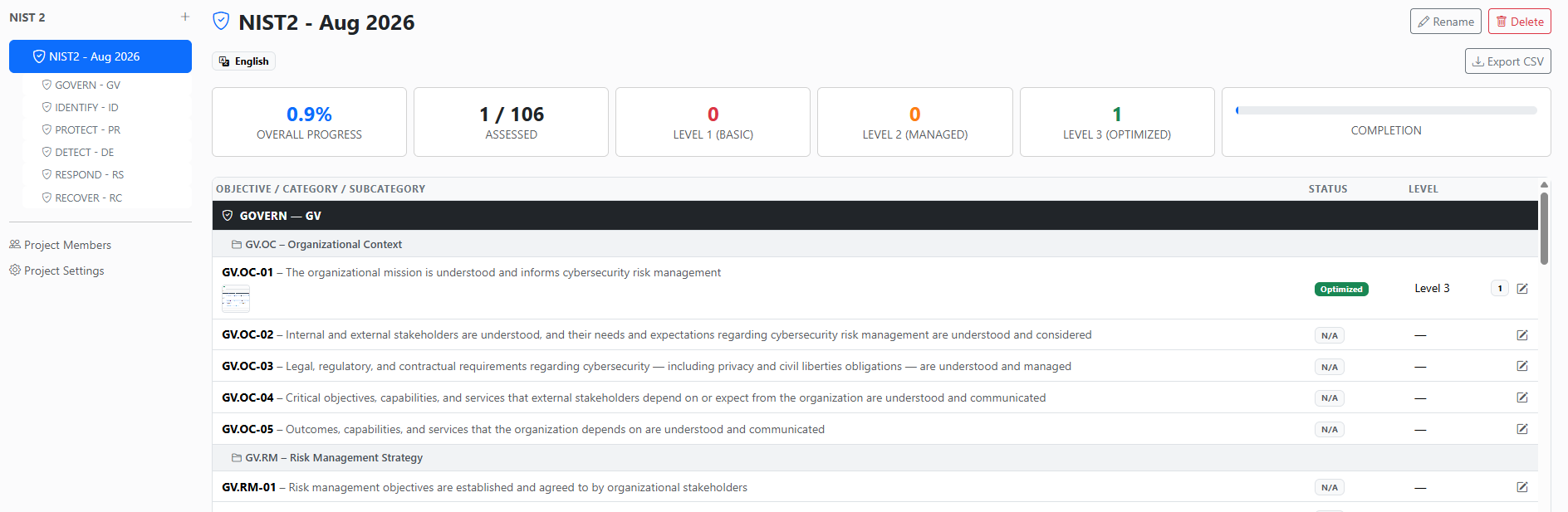Image resolution: width=1568 pixels, height=512 pixels.
Task: Collapse the GOVERN — GV section header
Action: (x=875, y=216)
